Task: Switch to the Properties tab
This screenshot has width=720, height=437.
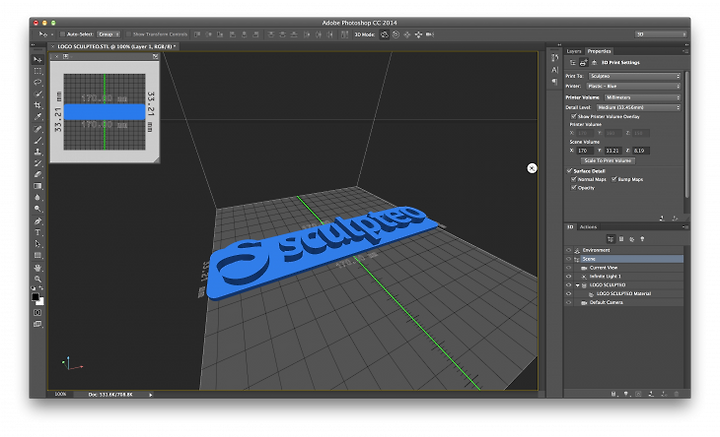Action: [599, 51]
